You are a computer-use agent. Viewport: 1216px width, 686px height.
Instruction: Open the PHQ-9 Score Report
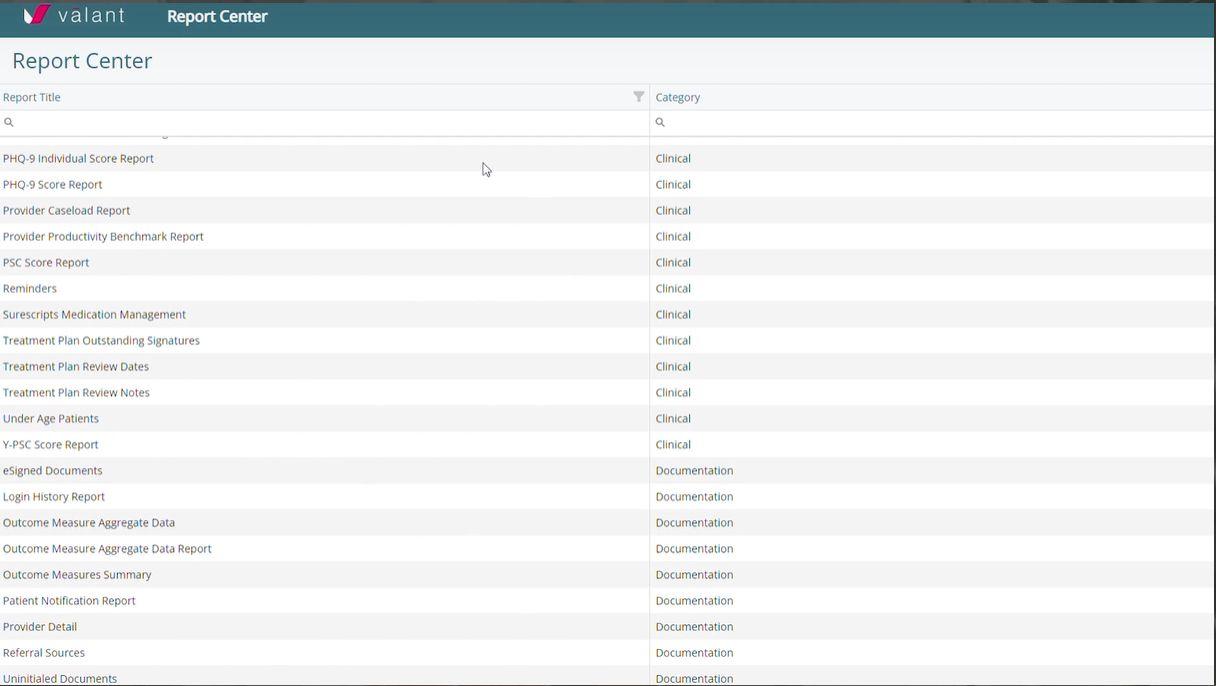(53, 184)
